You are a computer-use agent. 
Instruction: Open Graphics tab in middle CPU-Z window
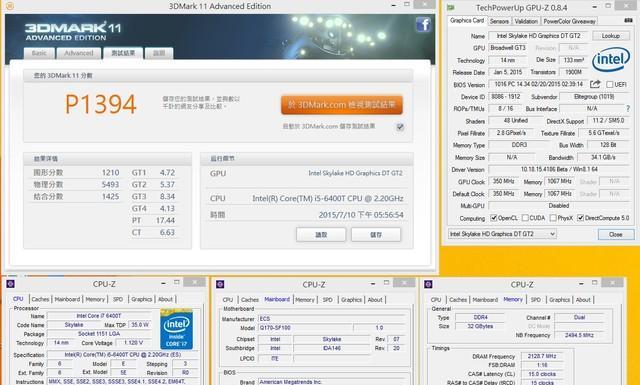(x=351, y=300)
